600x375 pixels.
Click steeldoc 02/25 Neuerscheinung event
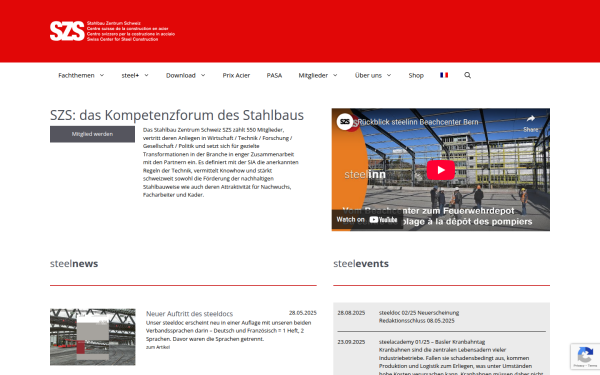(419, 313)
